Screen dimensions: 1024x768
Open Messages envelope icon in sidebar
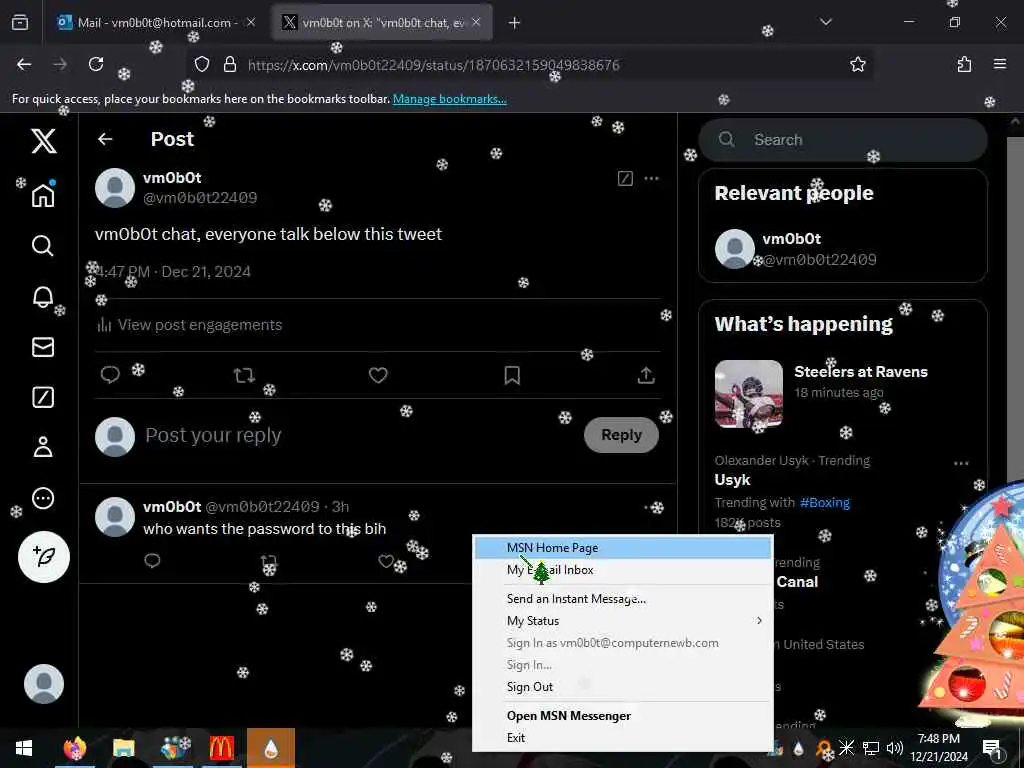(x=43, y=347)
